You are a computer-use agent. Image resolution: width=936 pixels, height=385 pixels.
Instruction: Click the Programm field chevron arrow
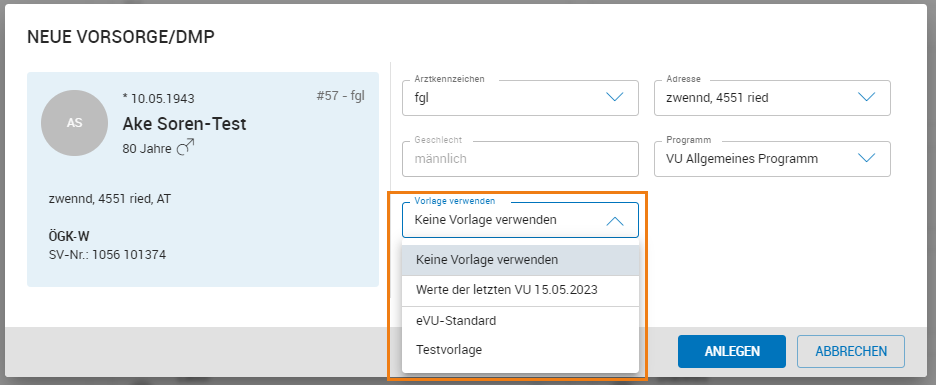(866, 158)
